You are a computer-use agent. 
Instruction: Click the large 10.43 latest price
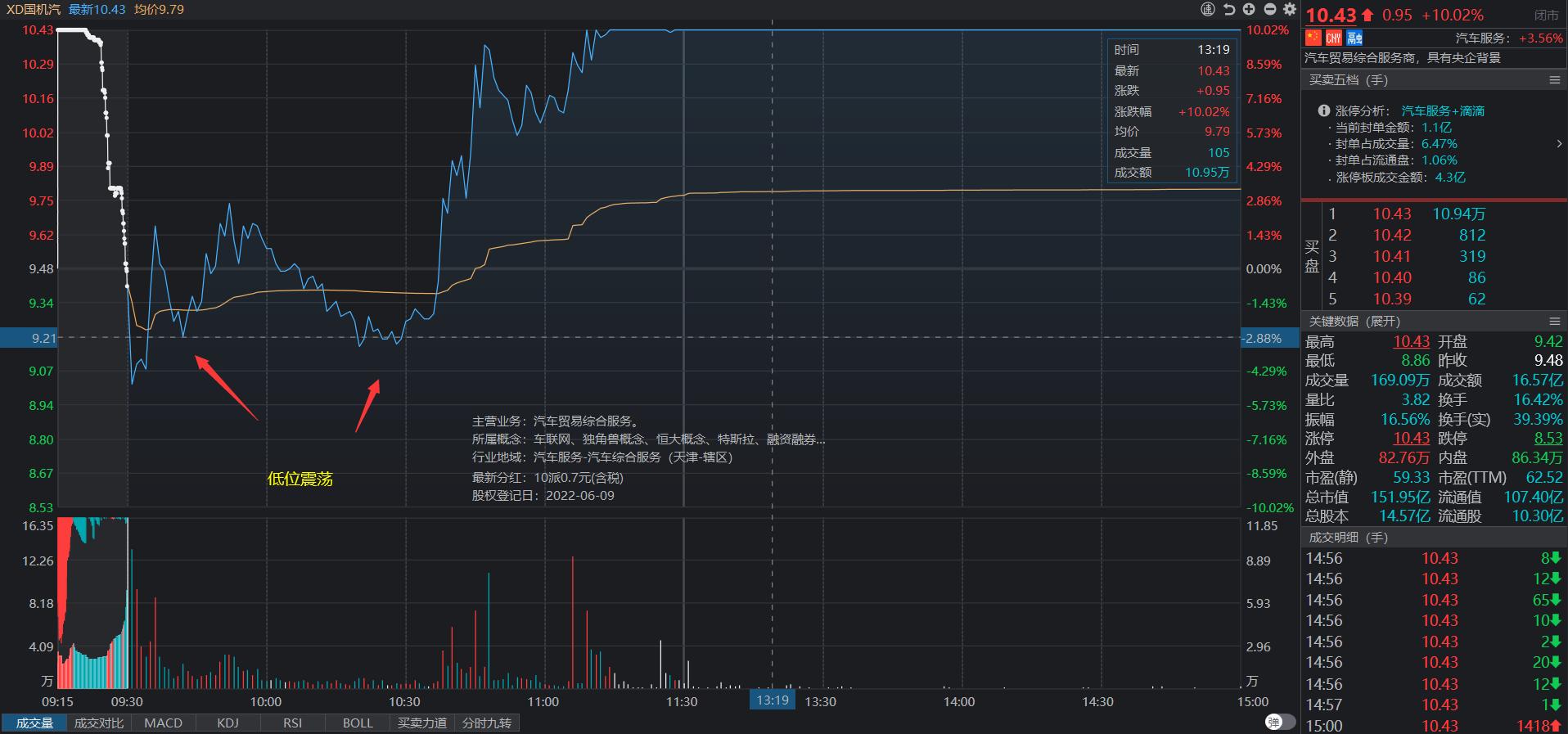click(1331, 15)
